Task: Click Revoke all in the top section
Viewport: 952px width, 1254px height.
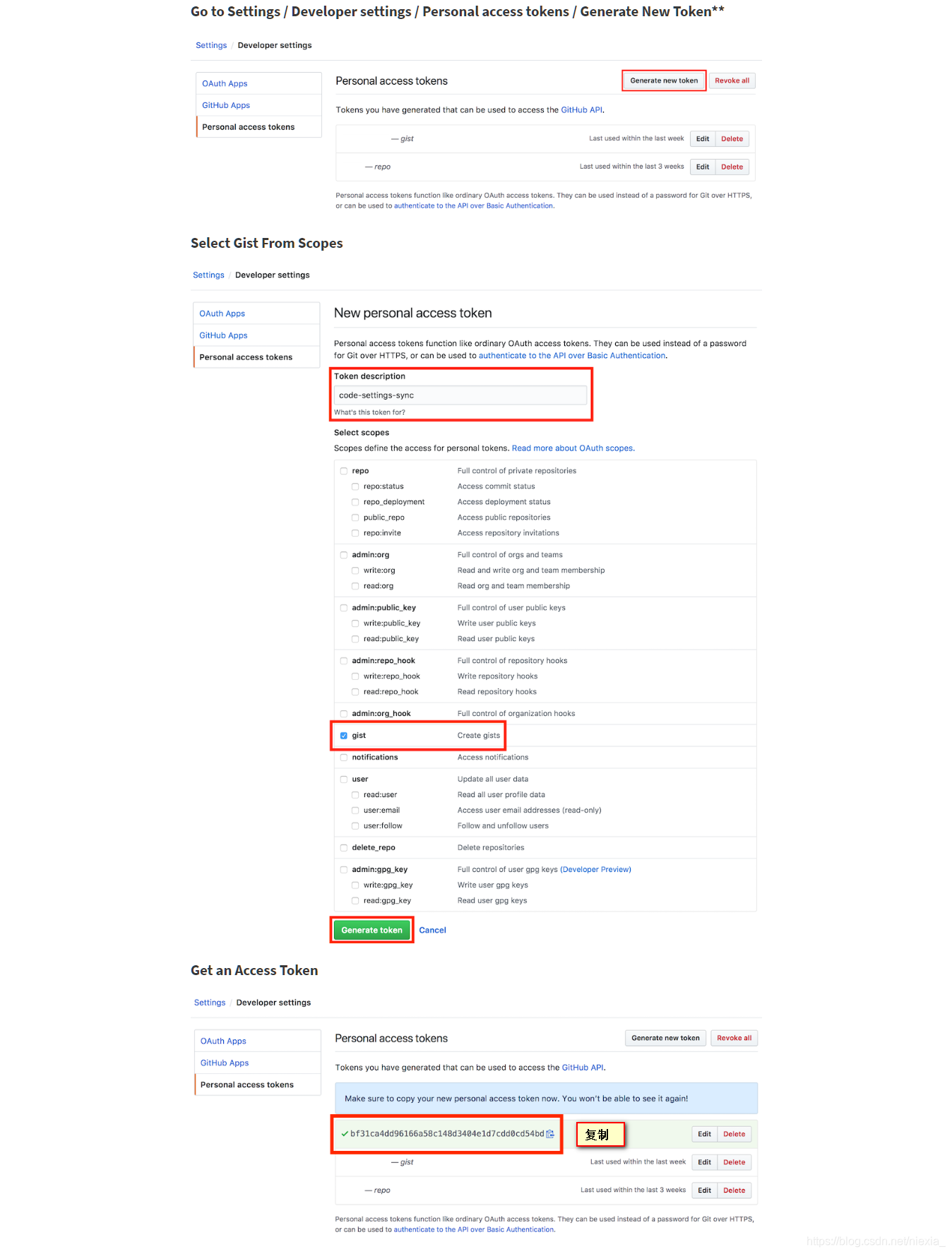Action: 732,80
